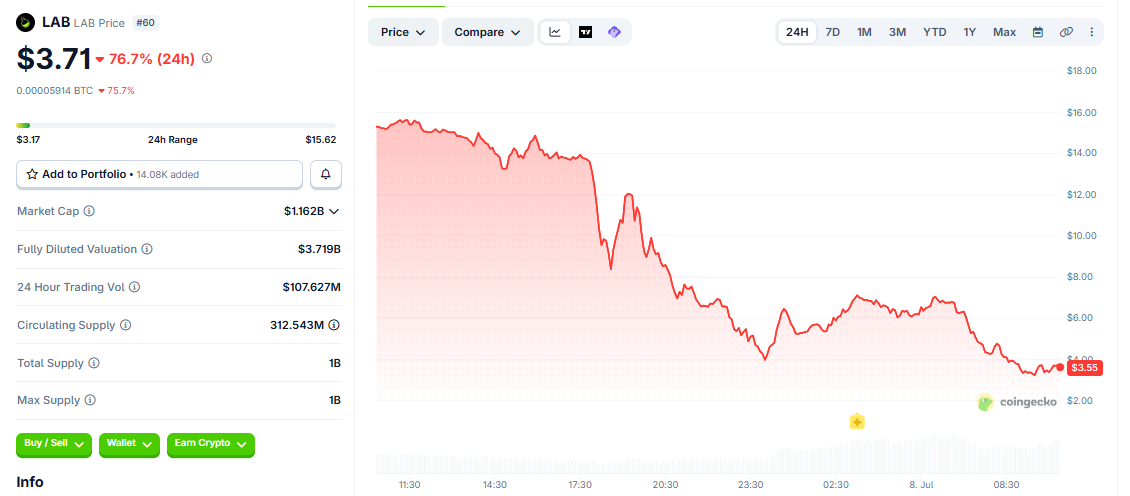Click Add to Portfolio button
1130x496 pixels.
click(x=159, y=174)
